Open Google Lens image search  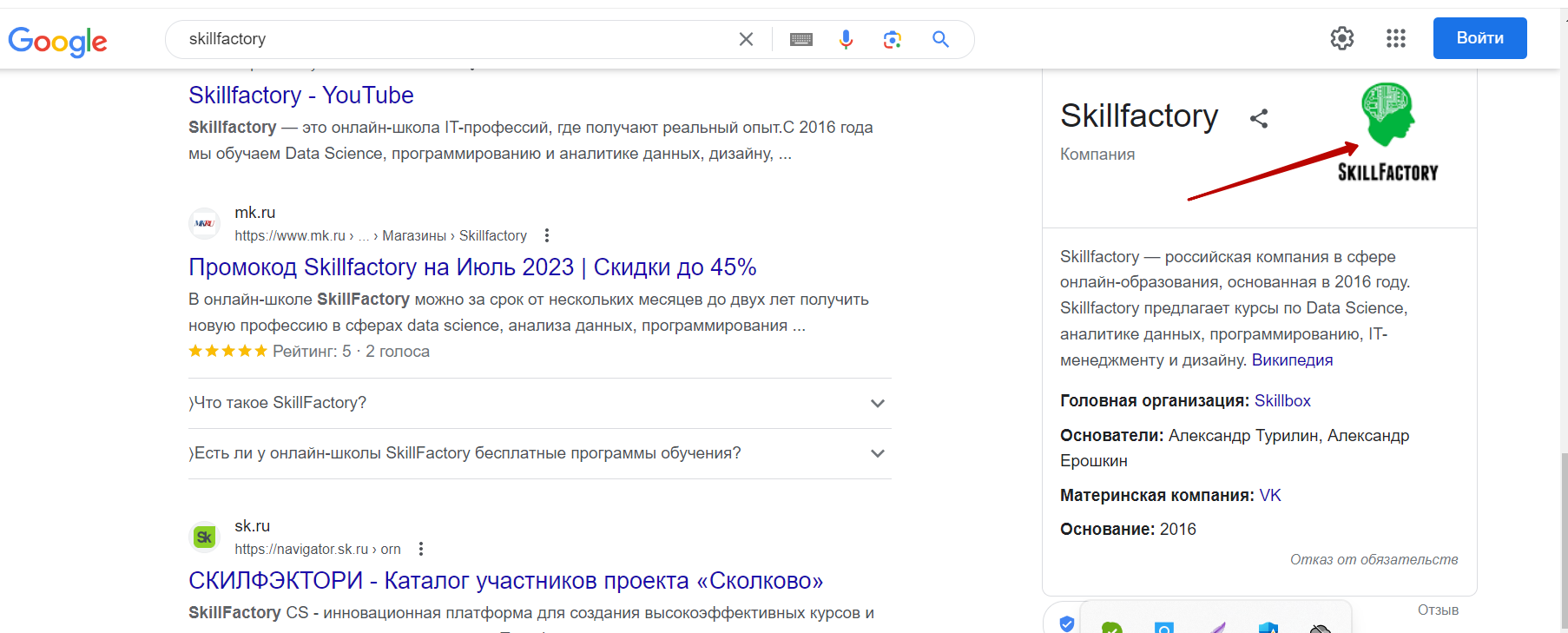click(x=892, y=39)
